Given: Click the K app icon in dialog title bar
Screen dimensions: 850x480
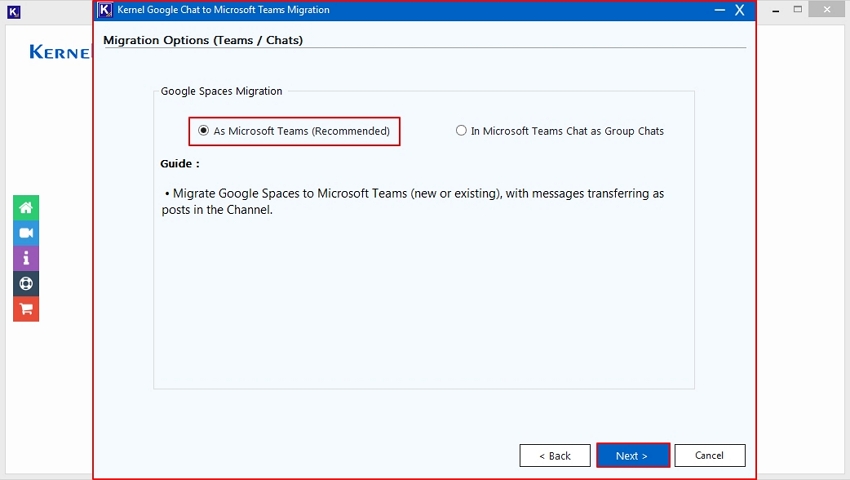Looking at the screenshot, I should tap(105, 10).
